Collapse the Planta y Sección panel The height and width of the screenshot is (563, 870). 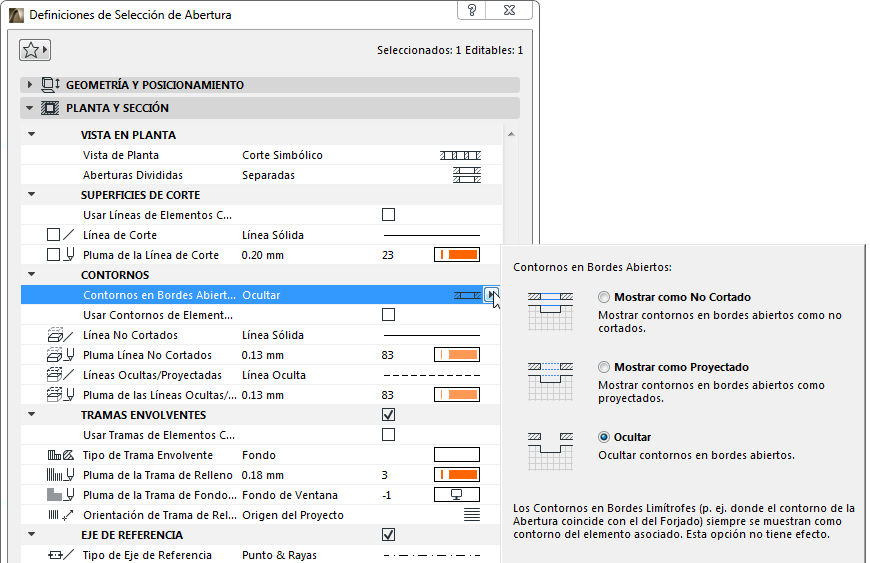click(29, 108)
